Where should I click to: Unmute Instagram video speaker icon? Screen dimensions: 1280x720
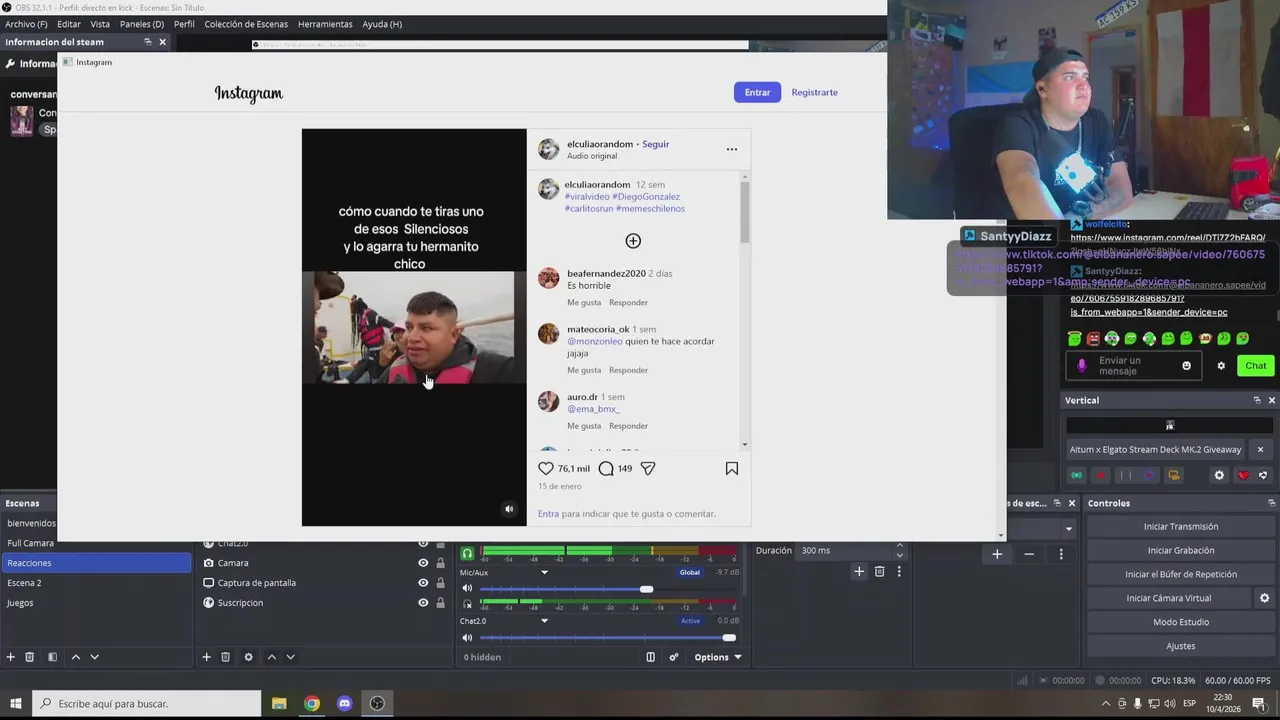coord(509,509)
